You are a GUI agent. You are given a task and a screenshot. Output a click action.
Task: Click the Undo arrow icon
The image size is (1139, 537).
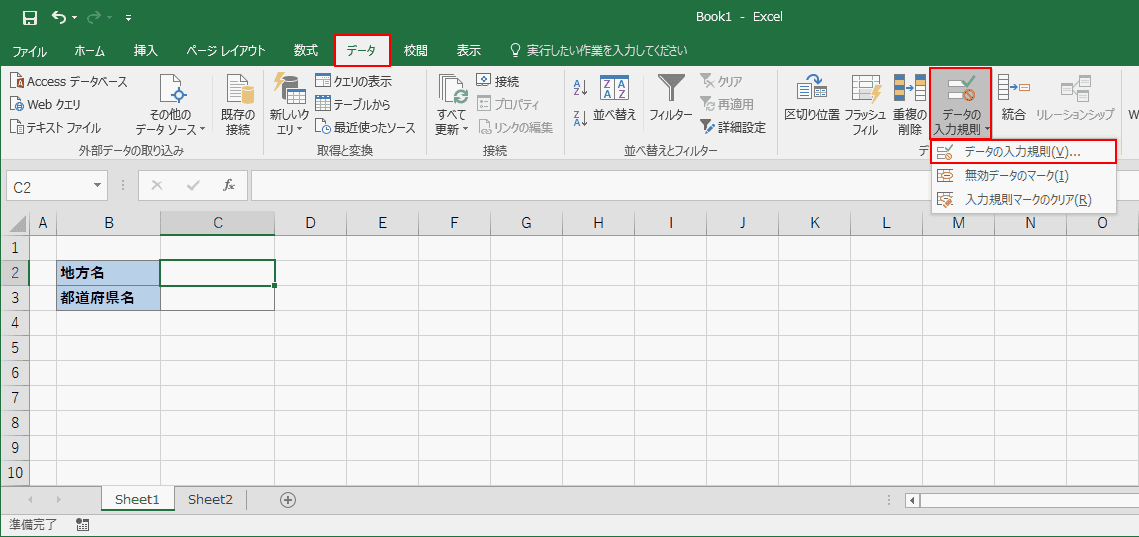(60, 17)
